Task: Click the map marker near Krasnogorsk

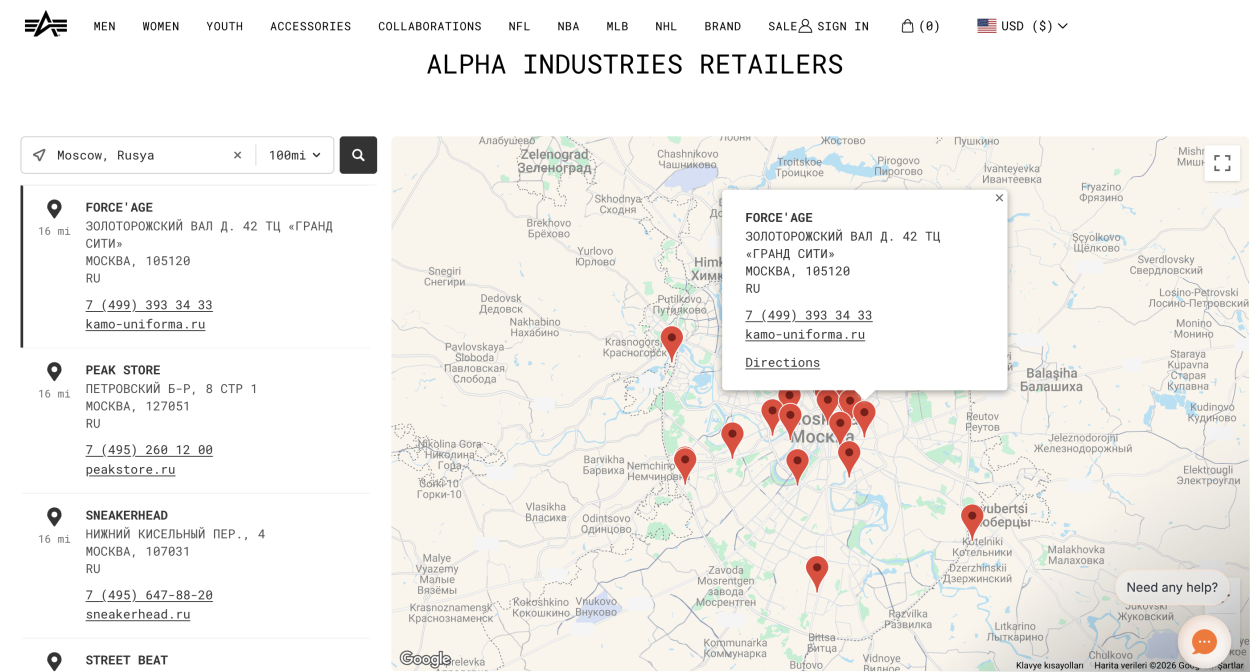Action: click(x=672, y=342)
